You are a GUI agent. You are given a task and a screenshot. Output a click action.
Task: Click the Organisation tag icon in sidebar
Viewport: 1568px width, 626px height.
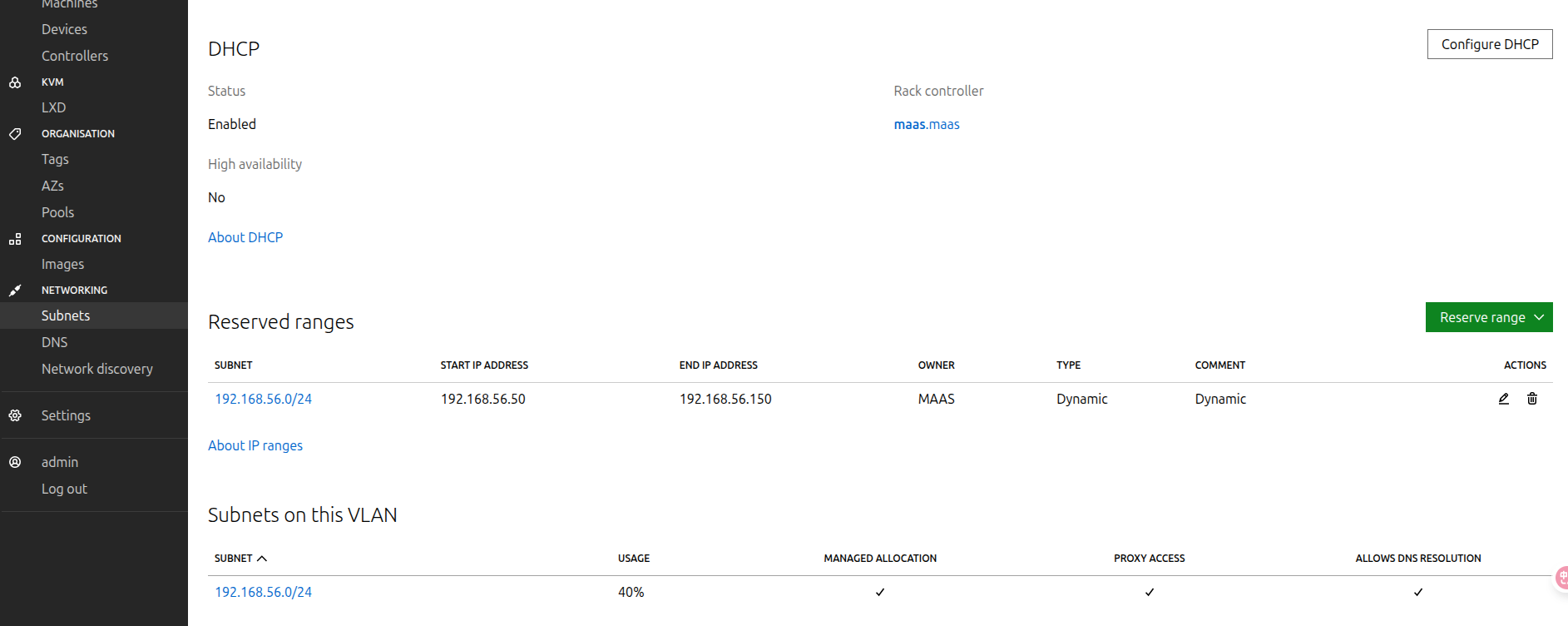(15, 134)
